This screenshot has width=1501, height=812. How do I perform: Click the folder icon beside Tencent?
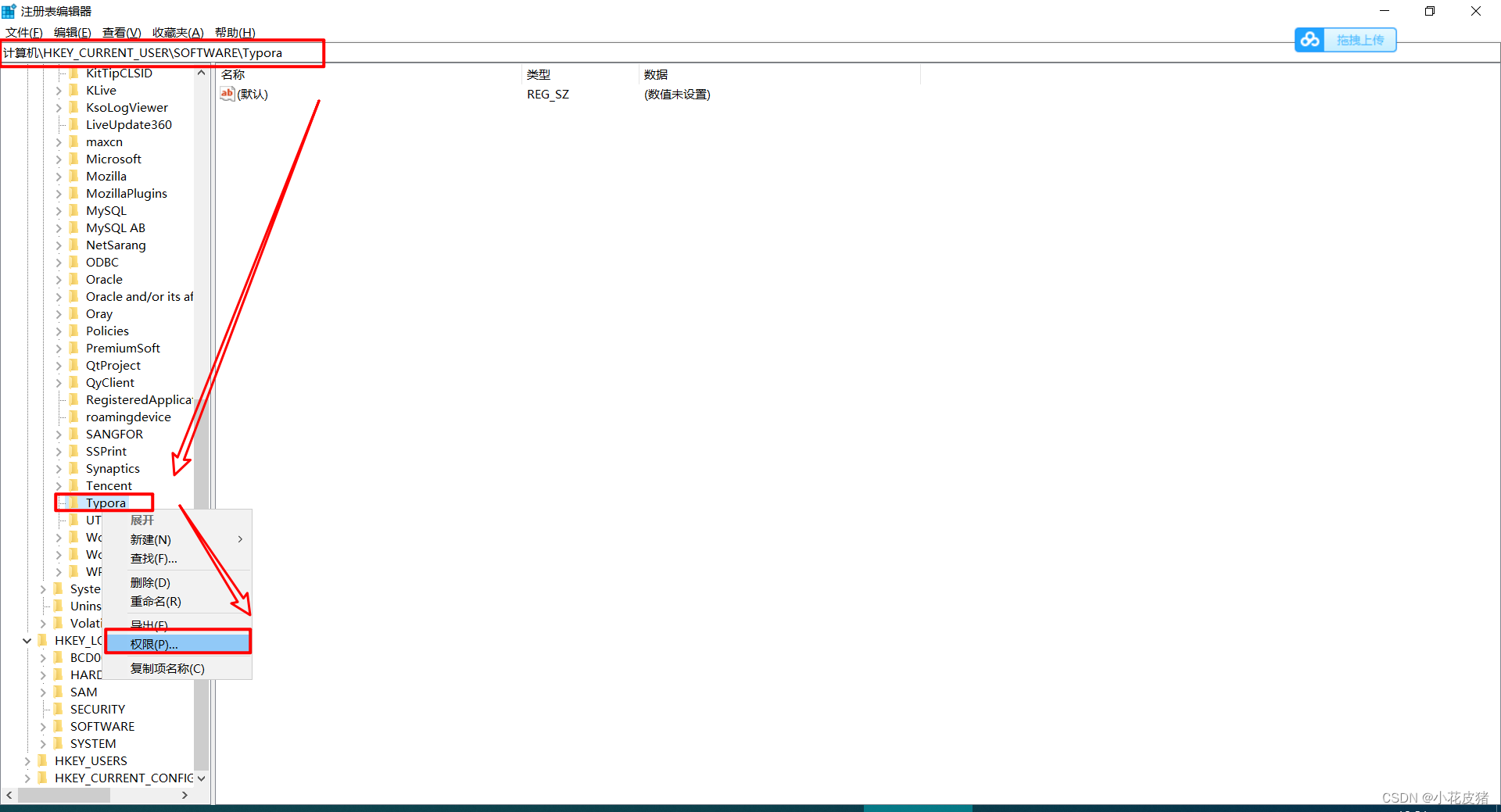pos(74,485)
